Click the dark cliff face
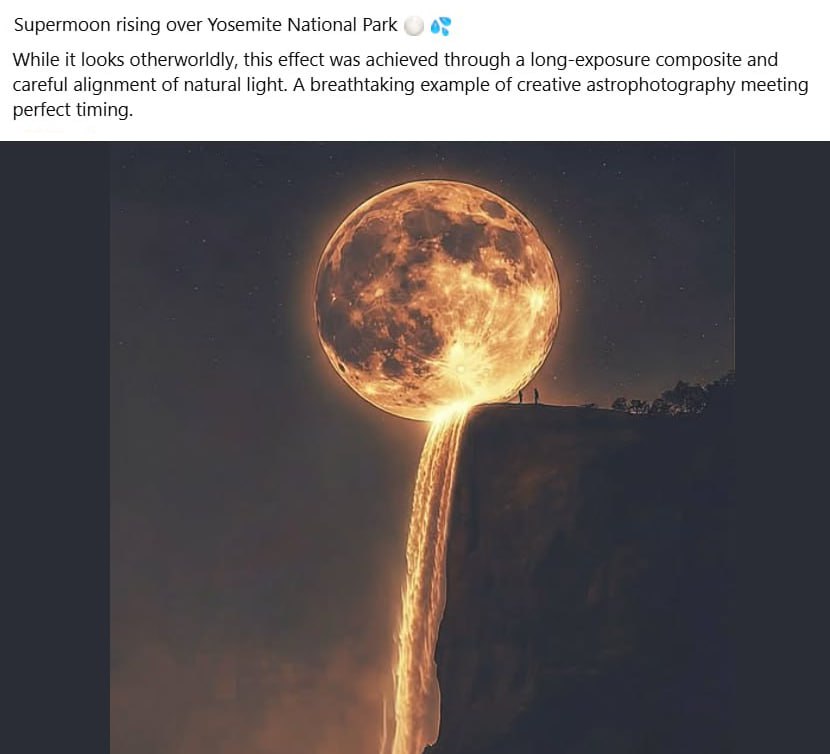 [x=590, y=580]
